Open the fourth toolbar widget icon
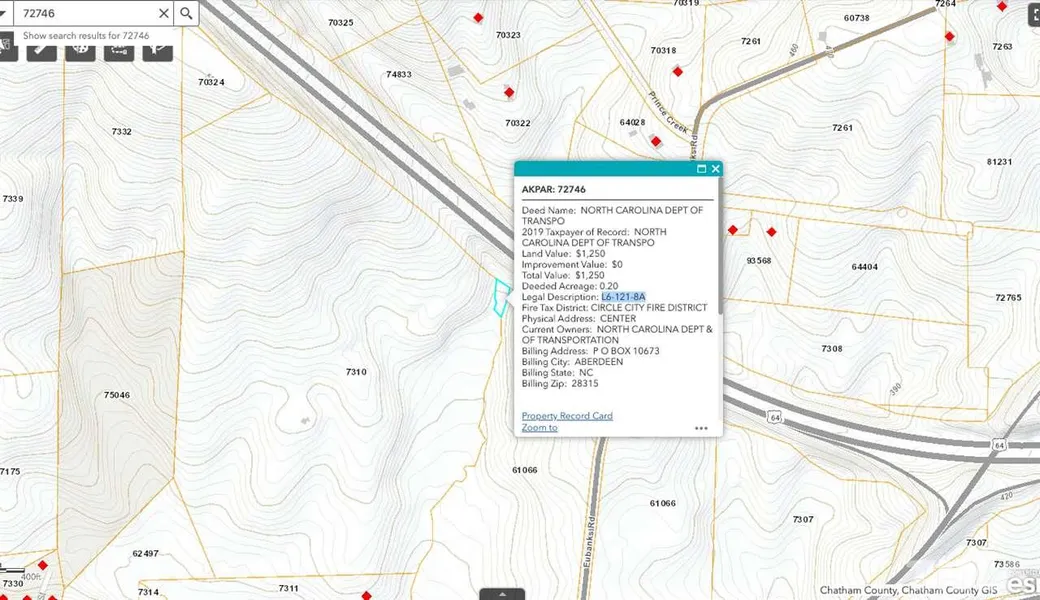 (x=119, y=48)
